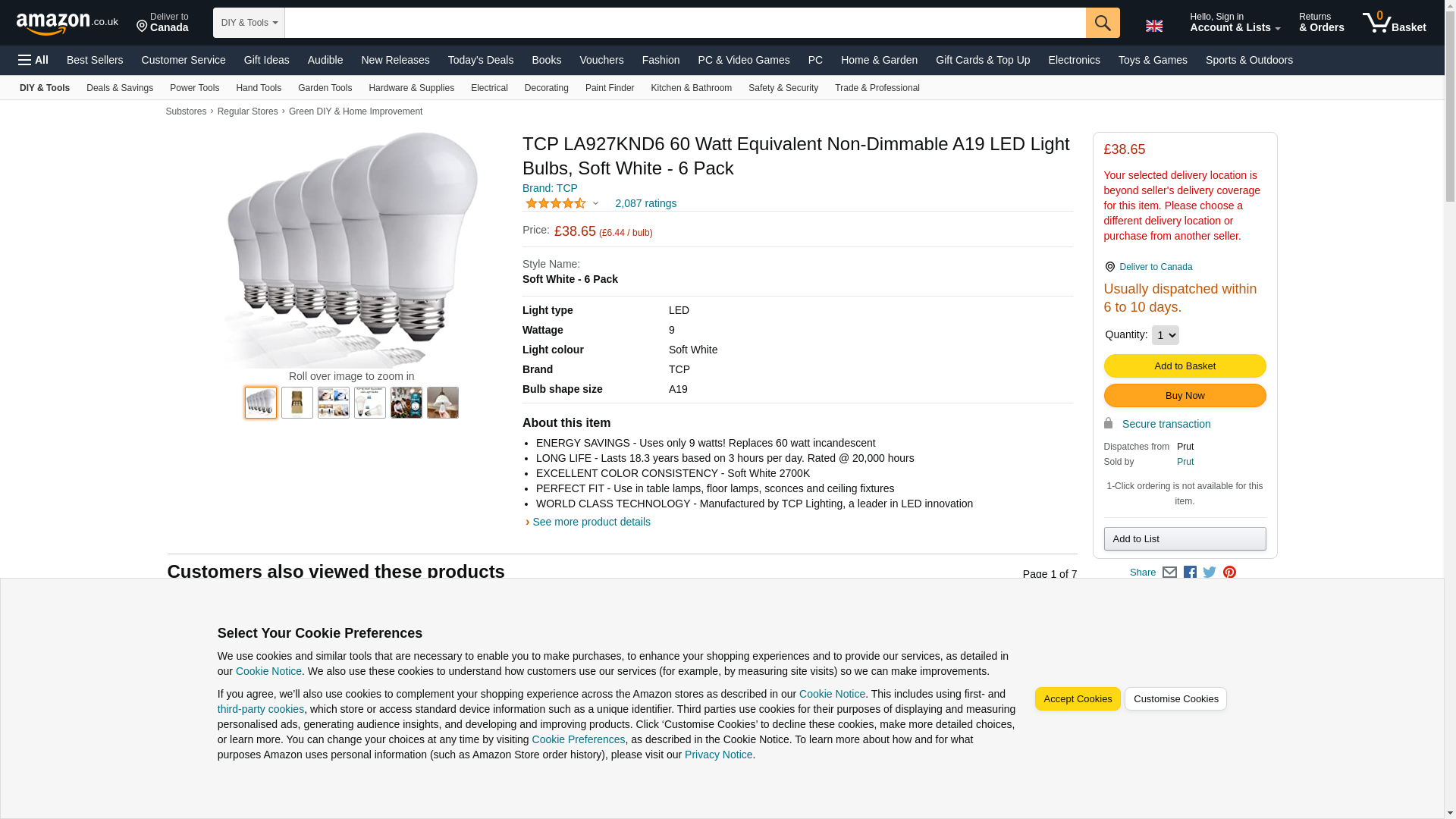This screenshot has width=1456, height=819.
Task: Share product on Facebook
Action: tap(1190, 573)
